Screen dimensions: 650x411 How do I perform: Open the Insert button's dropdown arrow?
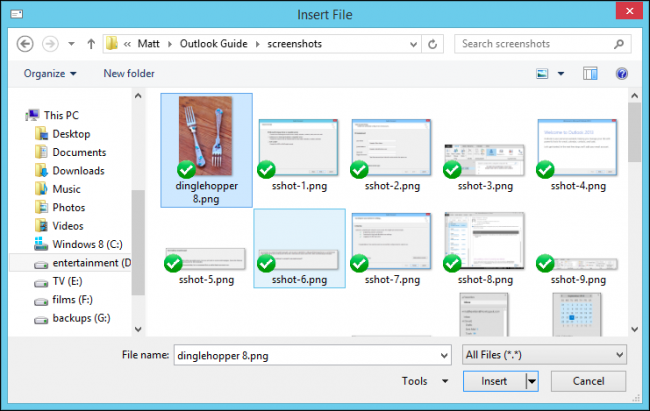(x=532, y=381)
